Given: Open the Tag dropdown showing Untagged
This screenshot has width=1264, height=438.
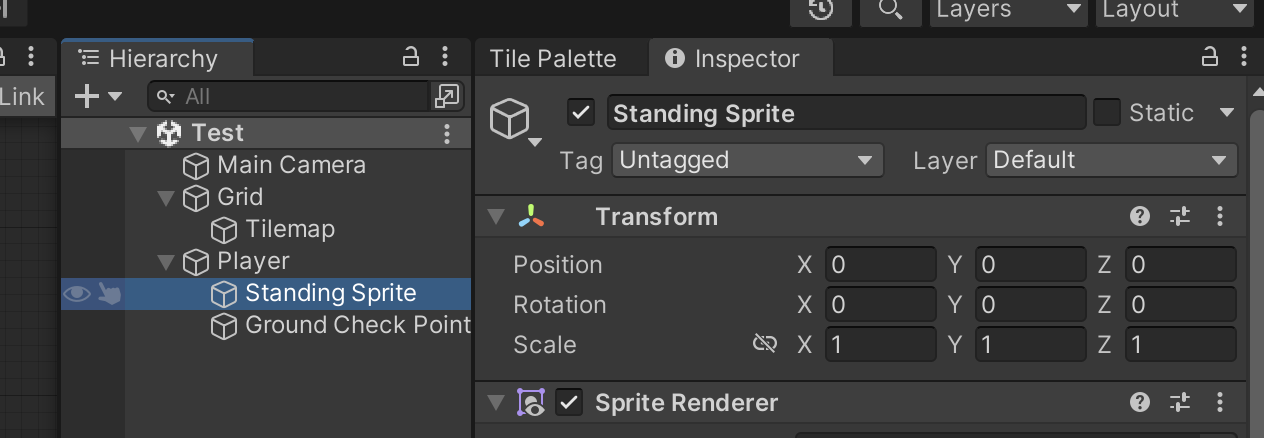Looking at the screenshot, I should [x=747, y=160].
